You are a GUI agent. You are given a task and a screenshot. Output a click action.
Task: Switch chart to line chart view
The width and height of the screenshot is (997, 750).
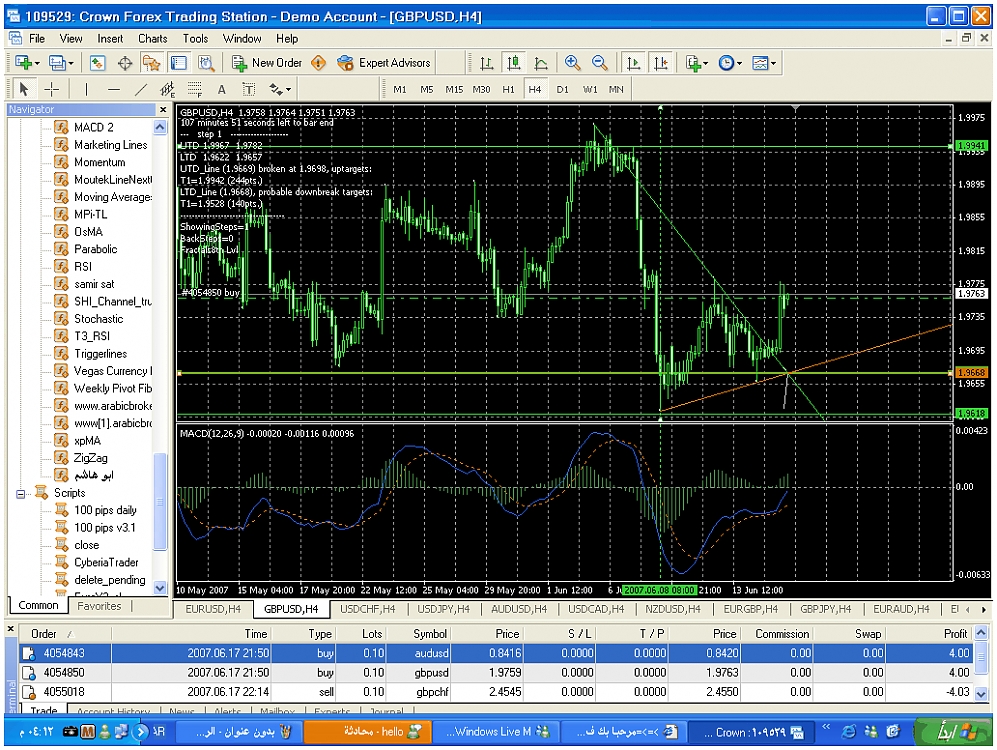point(541,63)
